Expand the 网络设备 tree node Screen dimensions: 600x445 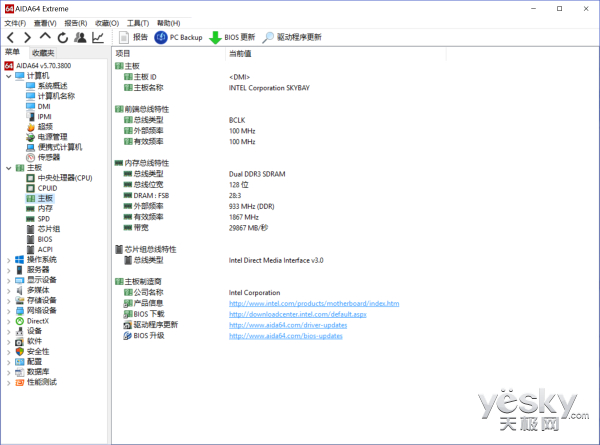pyautogui.click(x=8, y=311)
